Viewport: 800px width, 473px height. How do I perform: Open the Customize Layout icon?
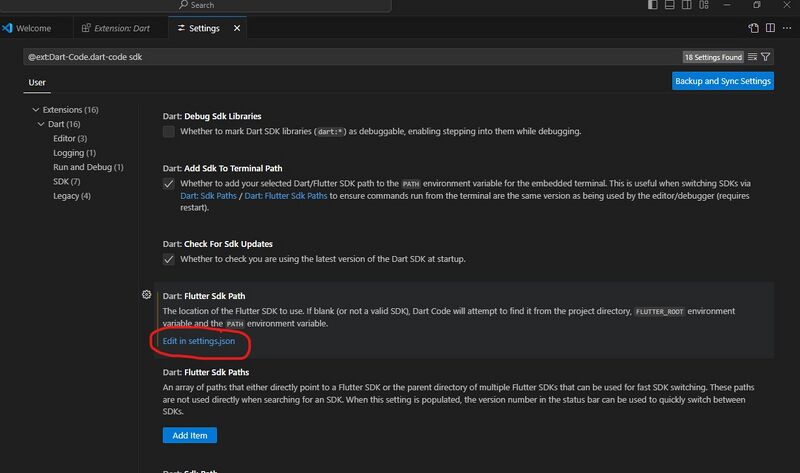704,5
